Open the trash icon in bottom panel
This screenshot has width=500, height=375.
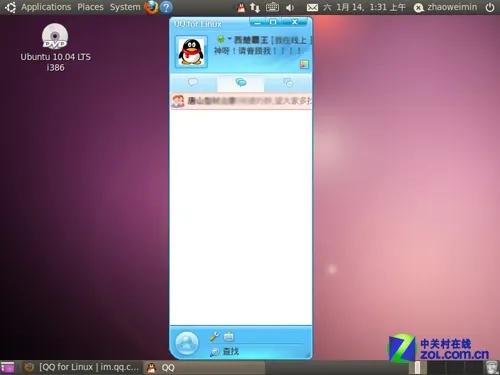point(492,367)
